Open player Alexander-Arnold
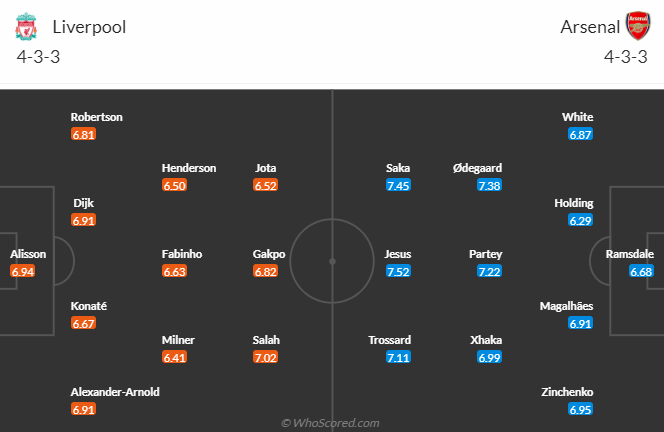 [115, 392]
